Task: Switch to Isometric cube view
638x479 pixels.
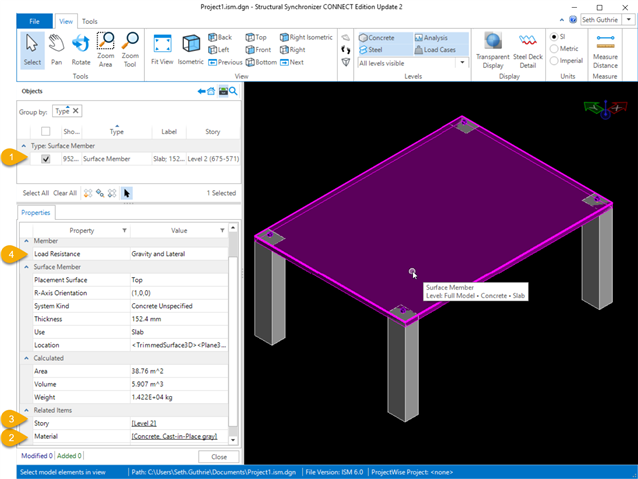Action: pos(190,50)
